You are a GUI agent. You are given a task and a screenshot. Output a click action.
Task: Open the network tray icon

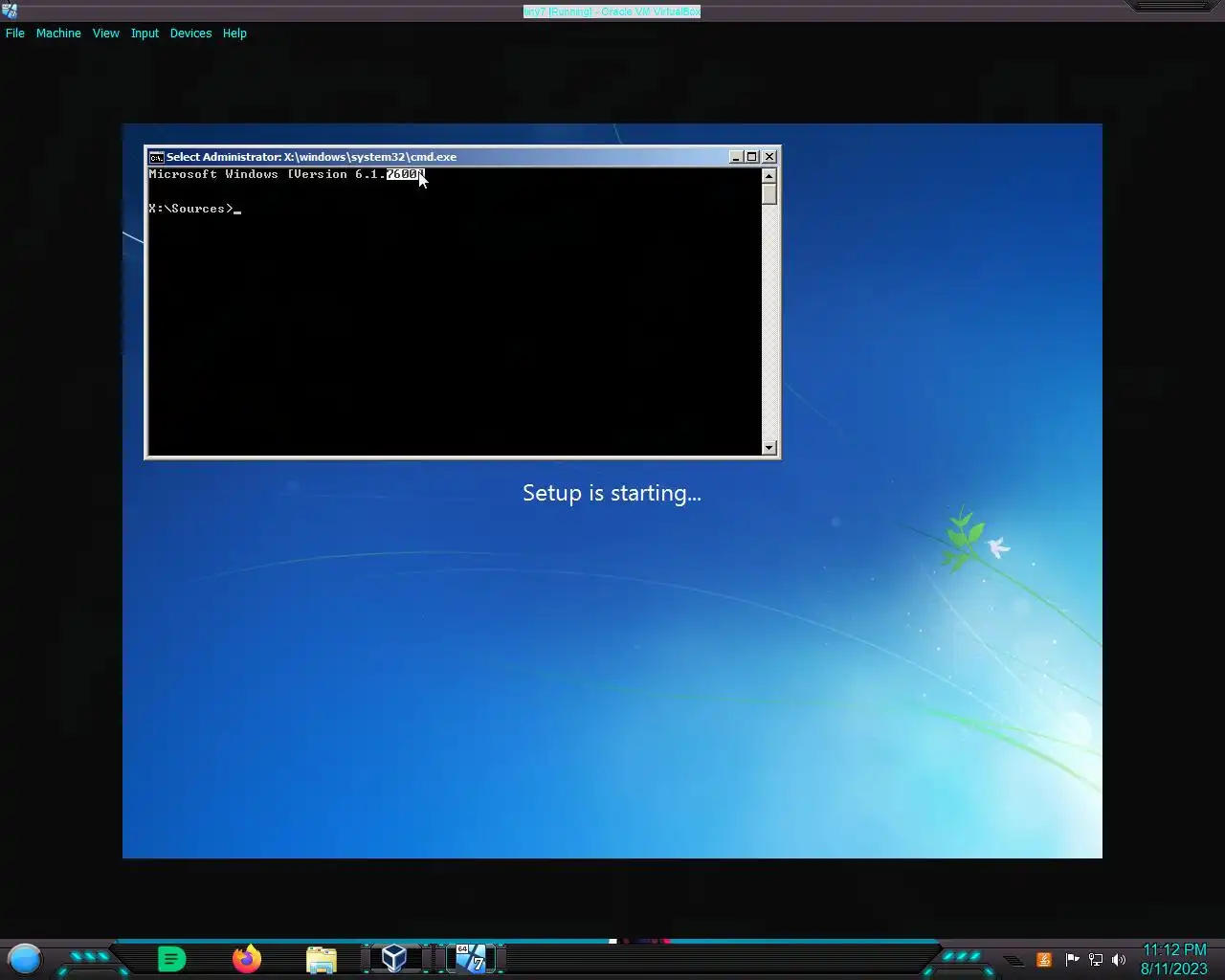coord(1096,960)
